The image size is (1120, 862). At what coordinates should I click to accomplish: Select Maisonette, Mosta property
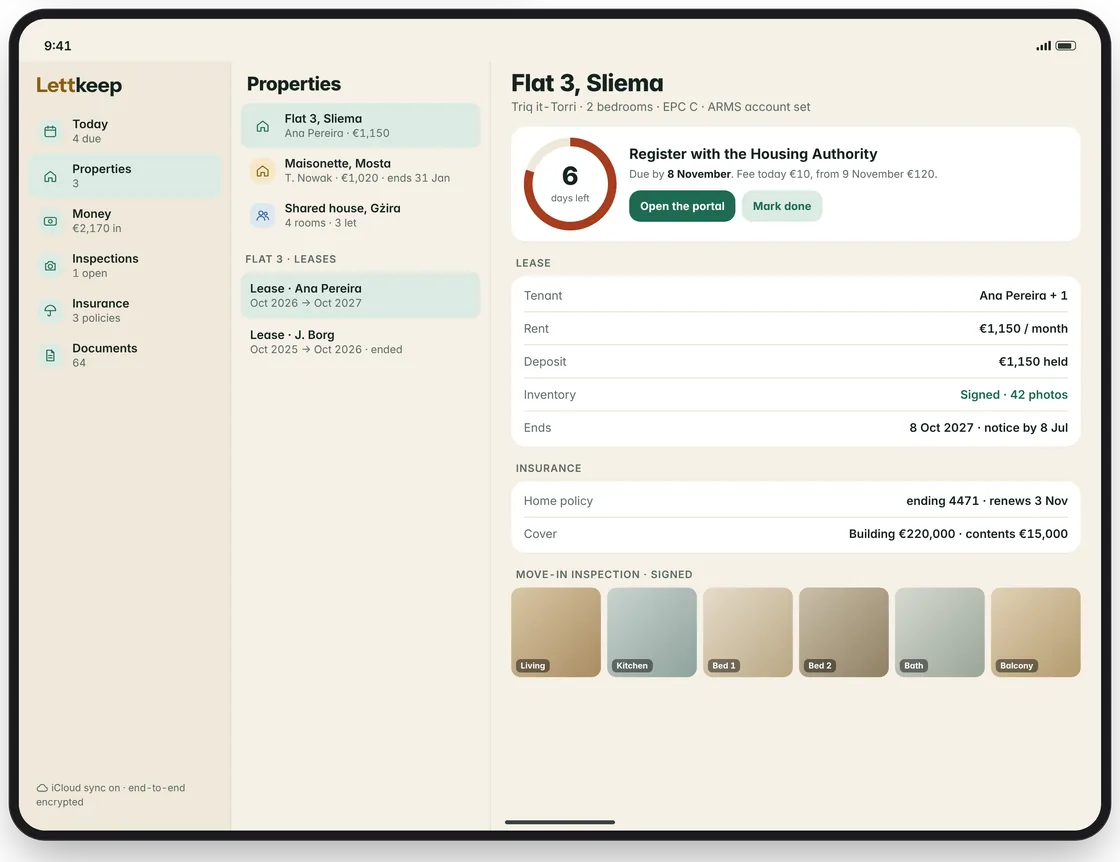coord(361,171)
